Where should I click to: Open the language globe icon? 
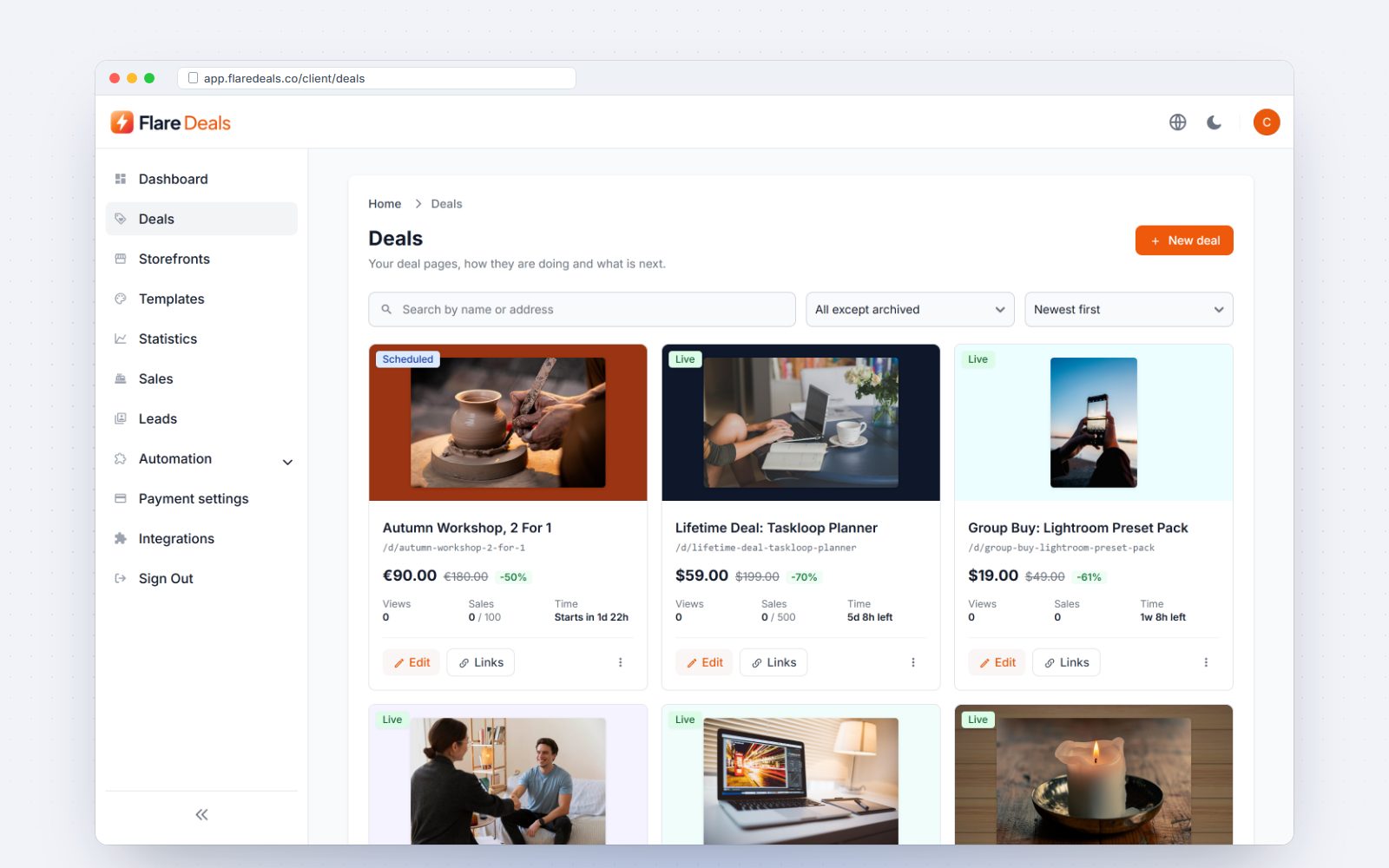[1177, 122]
